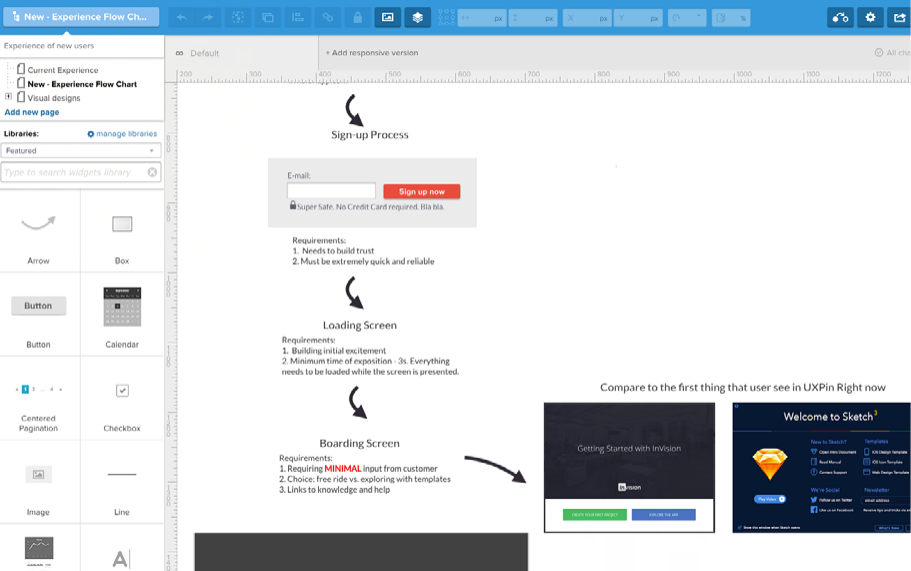Clear the widget search with X icon
This screenshot has height=571, width=911.
pyautogui.click(x=152, y=172)
